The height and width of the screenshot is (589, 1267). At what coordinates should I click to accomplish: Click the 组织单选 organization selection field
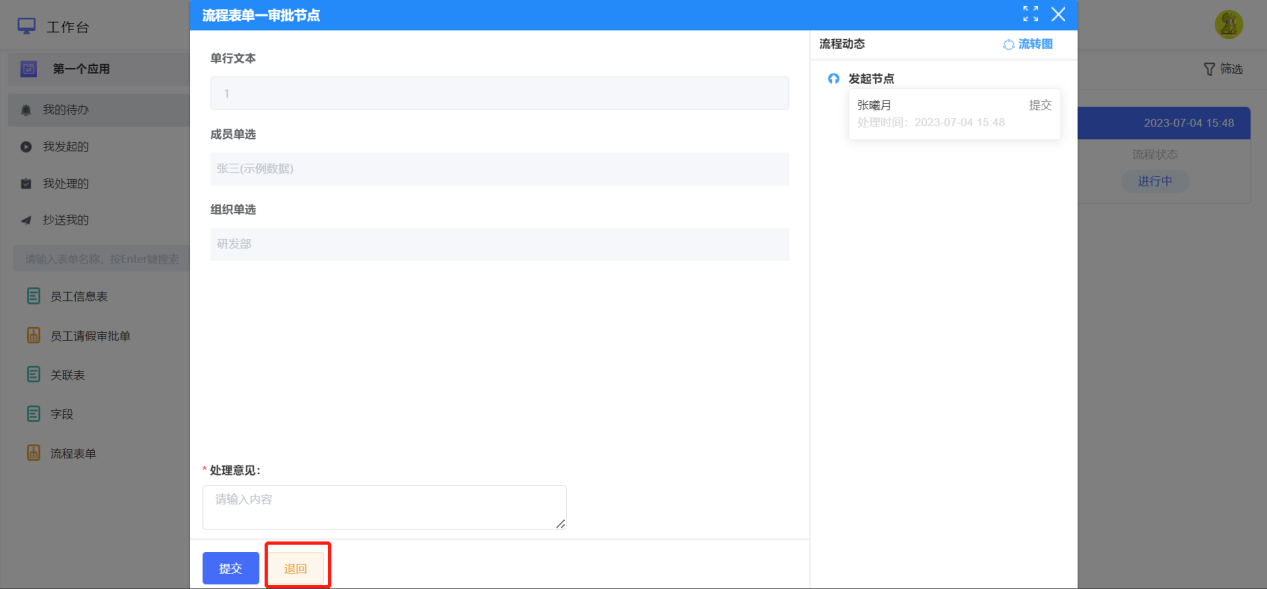[499, 244]
